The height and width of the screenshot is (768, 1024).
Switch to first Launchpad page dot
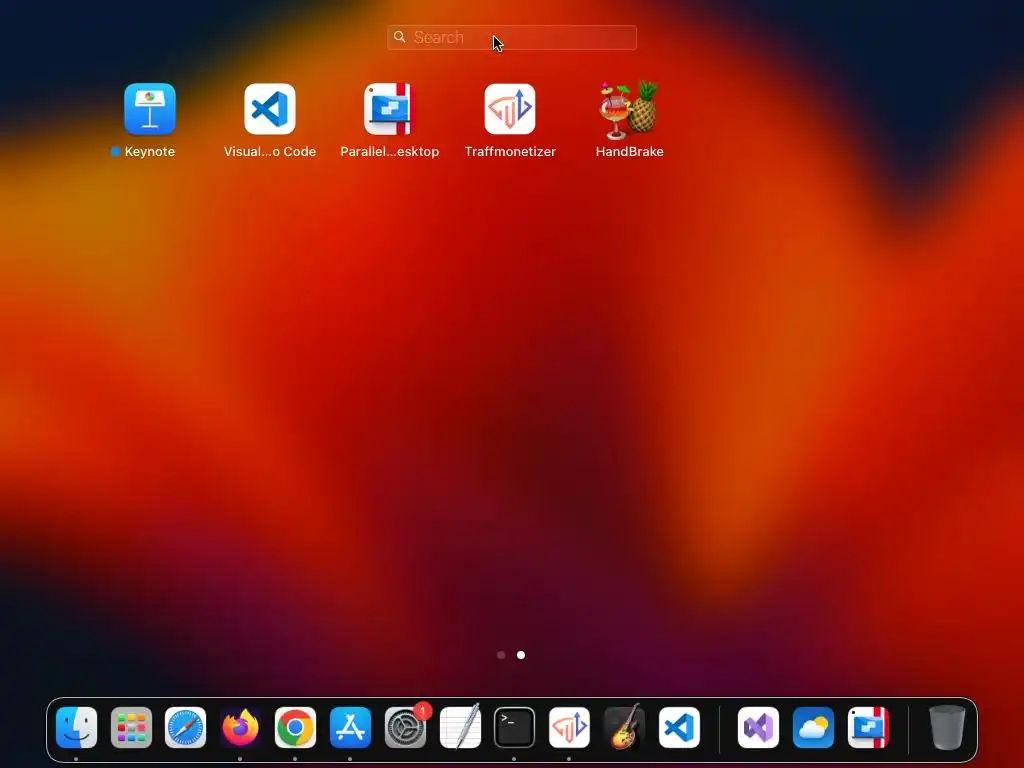tap(501, 654)
